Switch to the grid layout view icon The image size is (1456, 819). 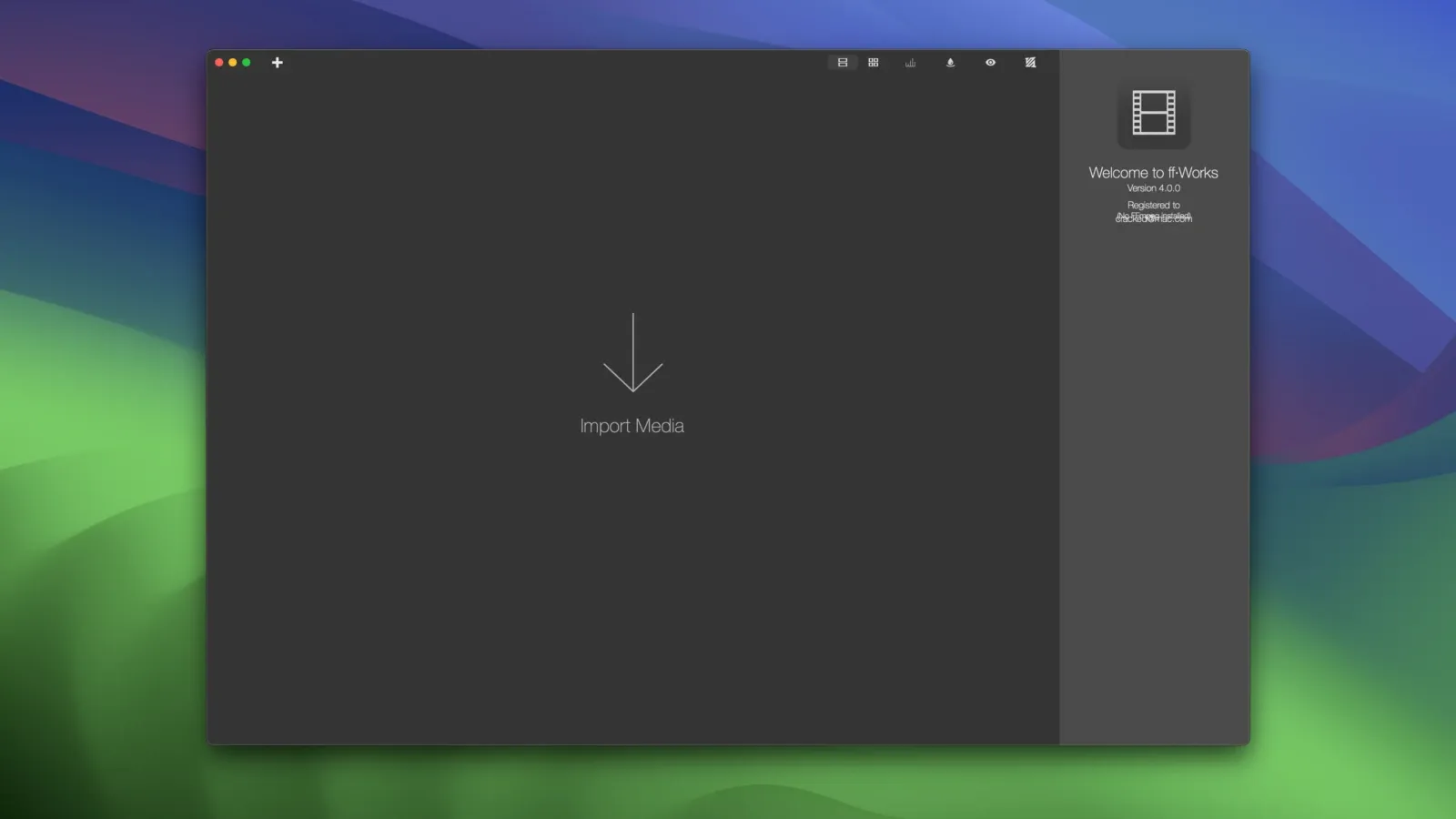tap(874, 63)
